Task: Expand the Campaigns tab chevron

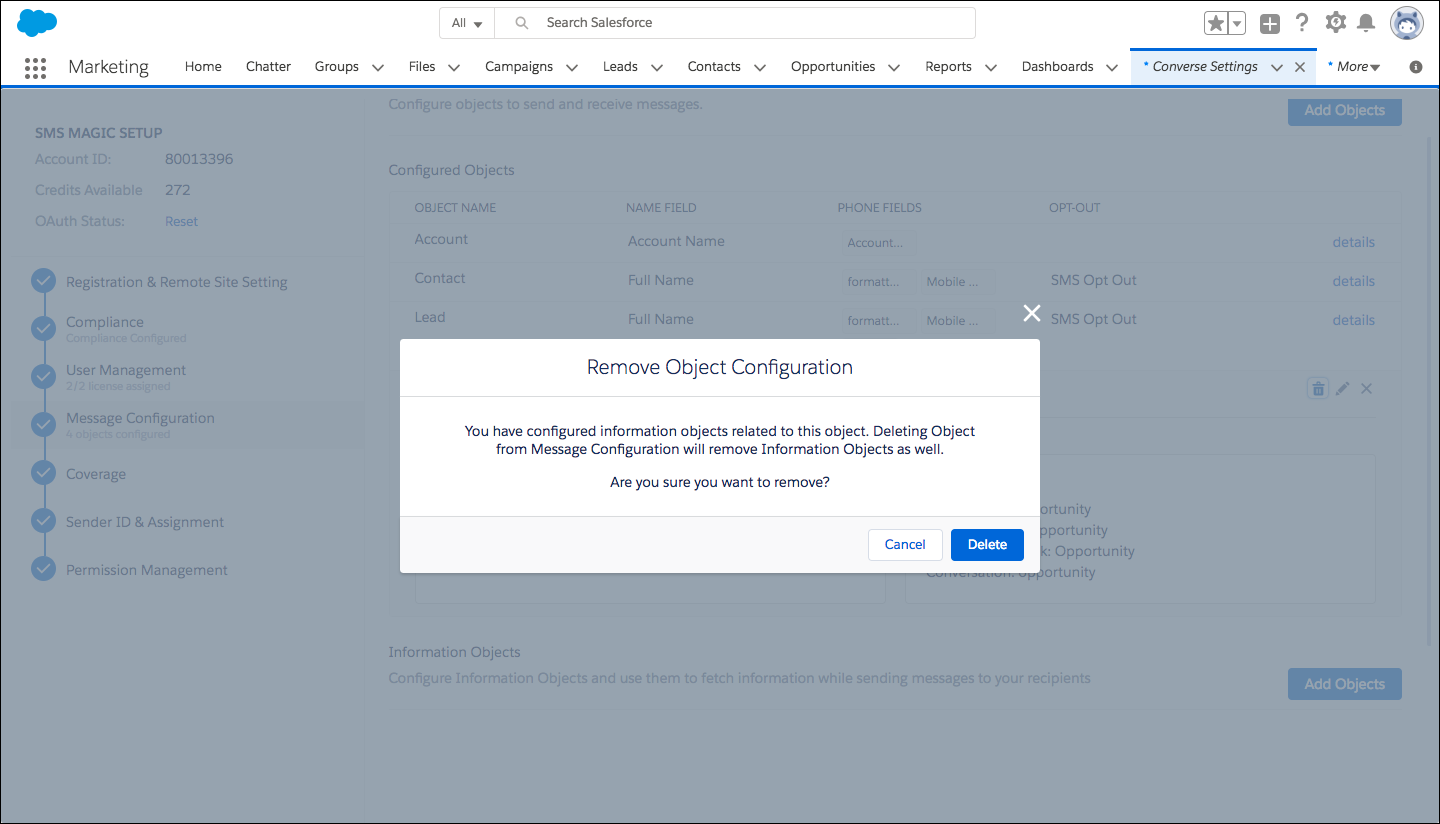Action: (x=572, y=68)
